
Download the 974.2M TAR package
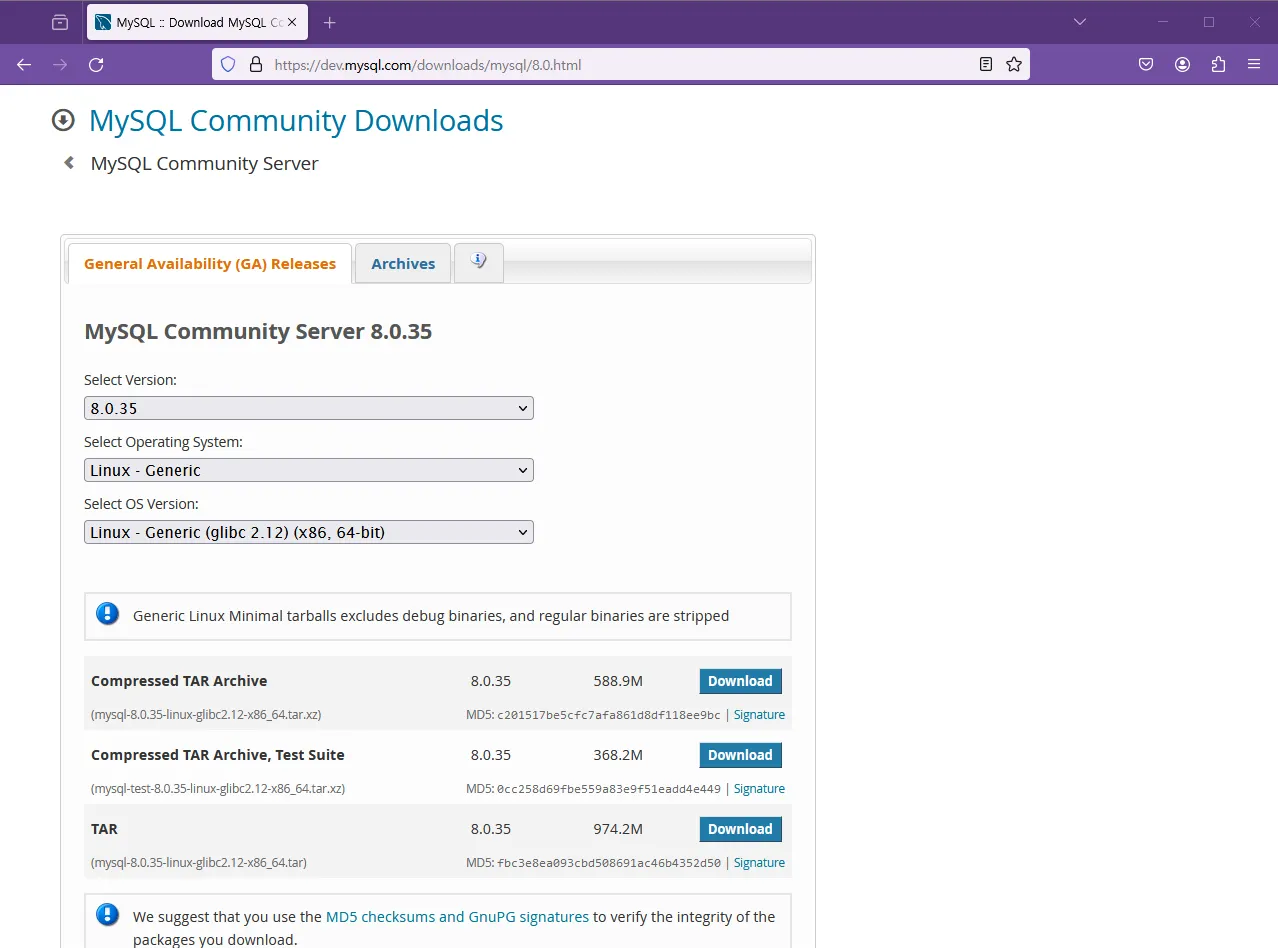click(x=740, y=829)
